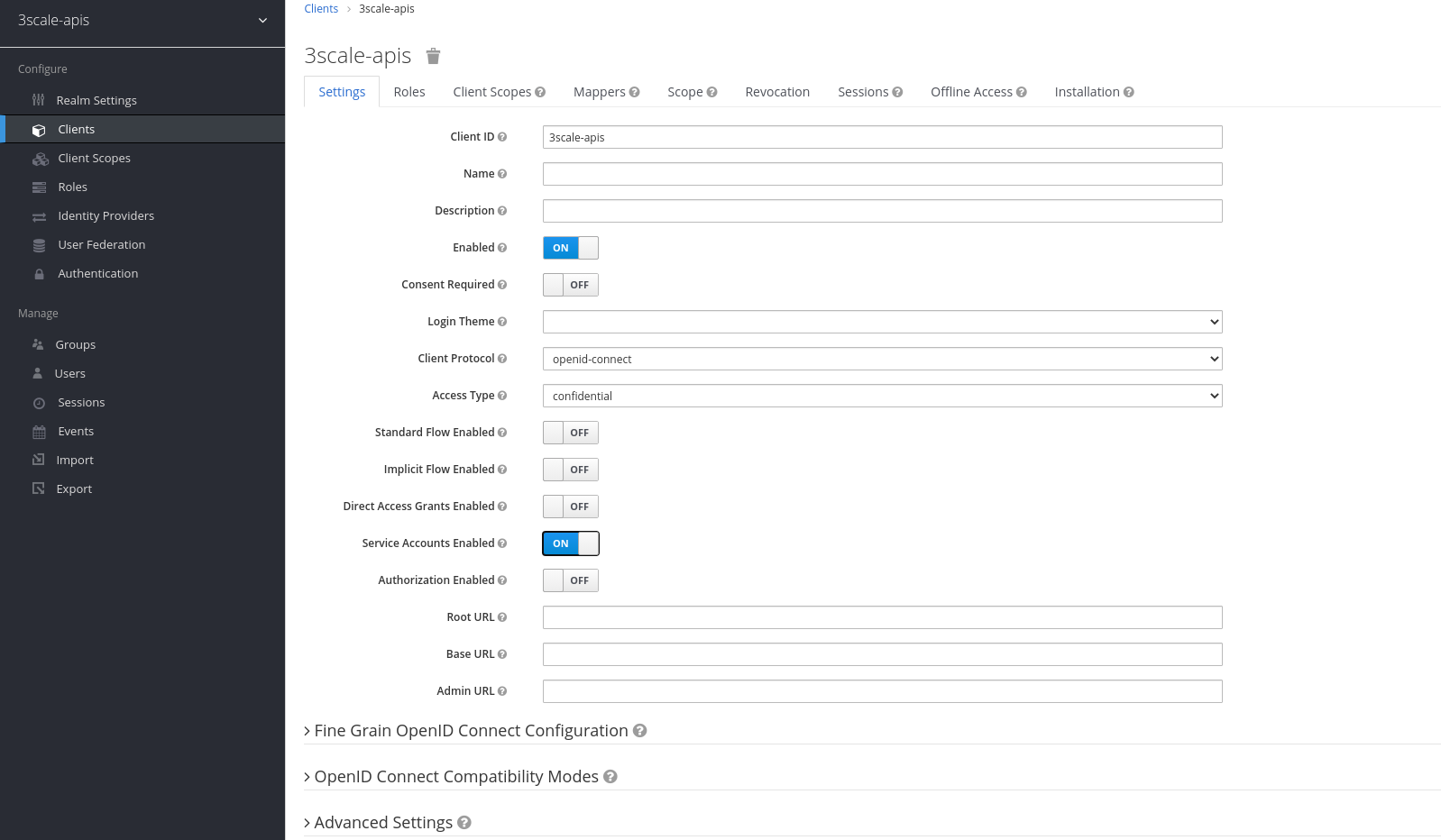The height and width of the screenshot is (840, 1441).
Task: Show help icon for Fine Grain OpenID Configuration
Action: coord(640,731)
